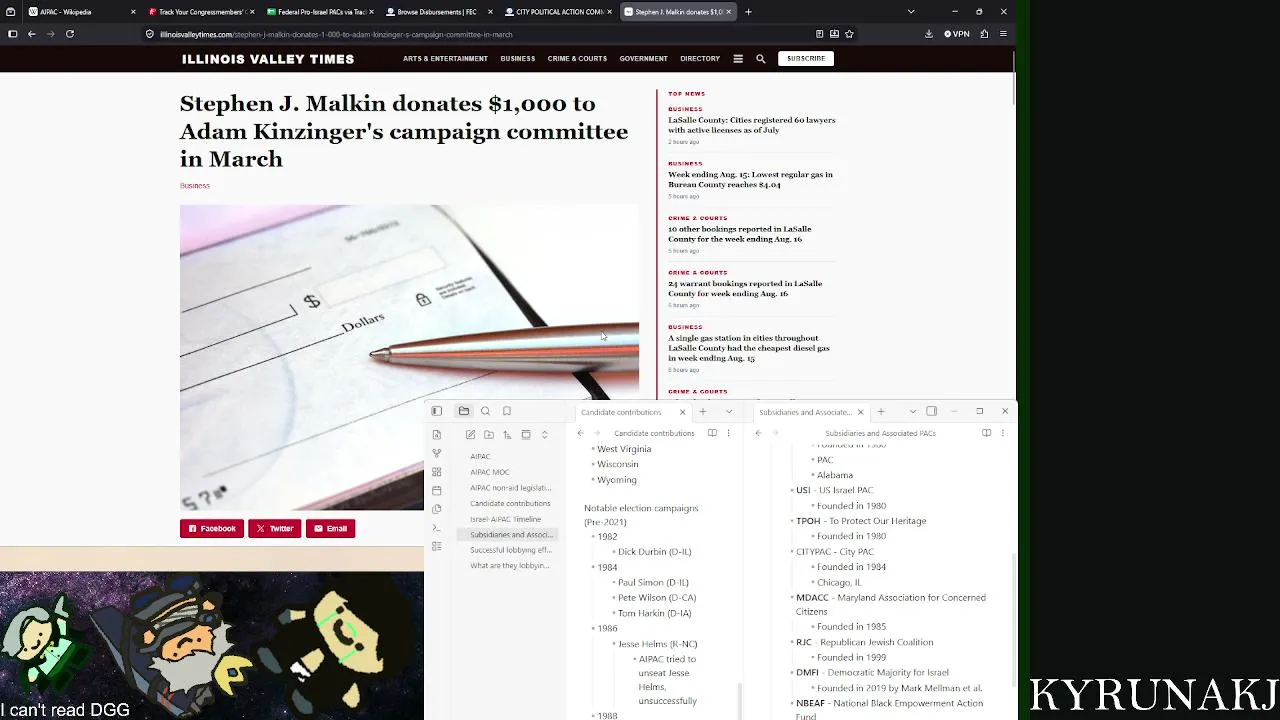The height and width of the screenshot is (720, 1280).
Task: Open the Crime & Courts navigation section
Action: click(577, 59)
